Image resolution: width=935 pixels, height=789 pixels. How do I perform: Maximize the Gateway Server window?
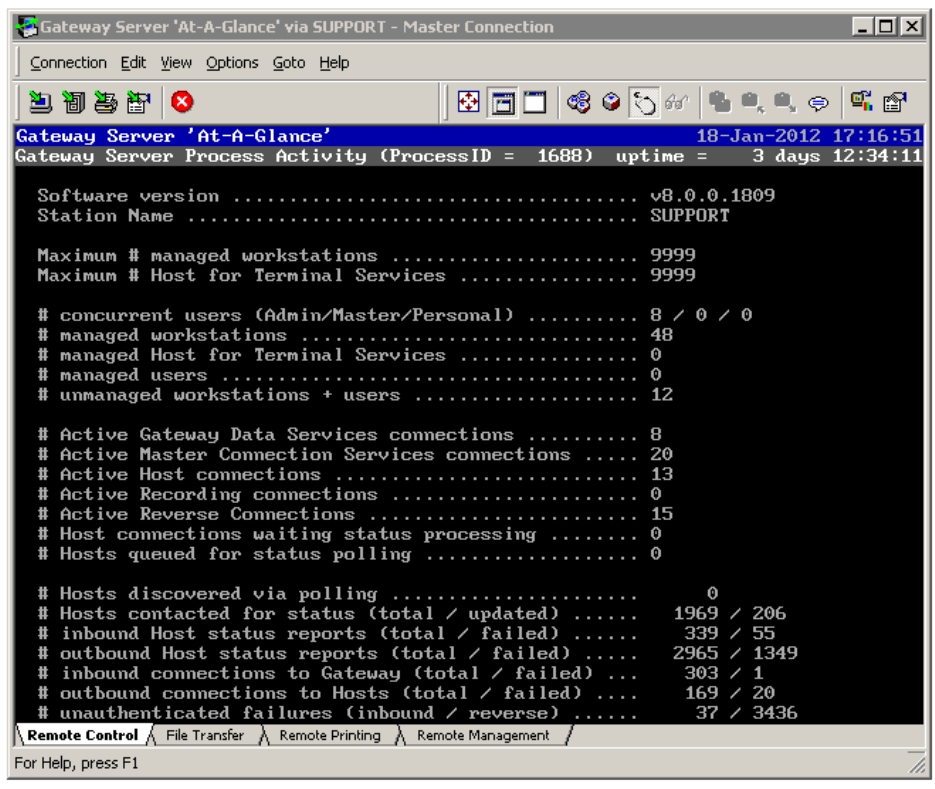tap(886, 27)
